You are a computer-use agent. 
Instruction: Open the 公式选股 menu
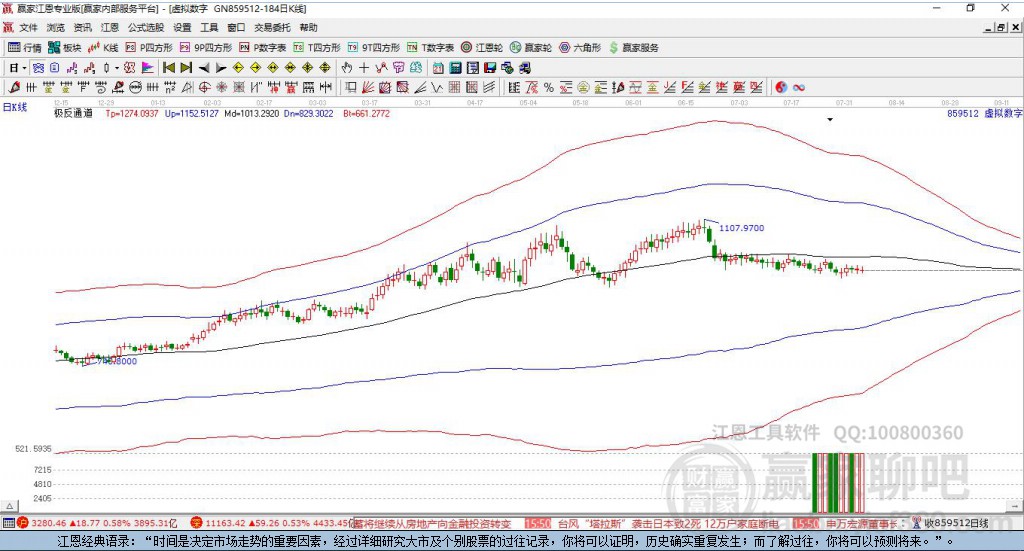coord(146,27)
